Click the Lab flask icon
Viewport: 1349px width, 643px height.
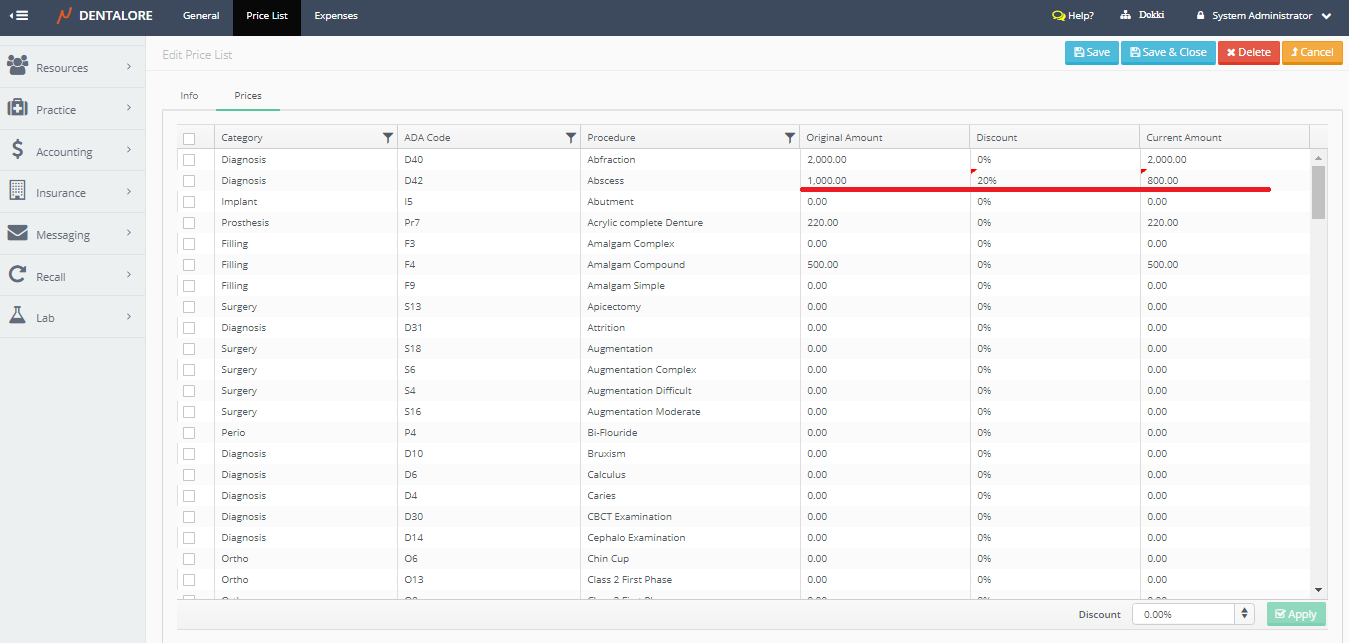pyautogui.click(x=17, y=316)
